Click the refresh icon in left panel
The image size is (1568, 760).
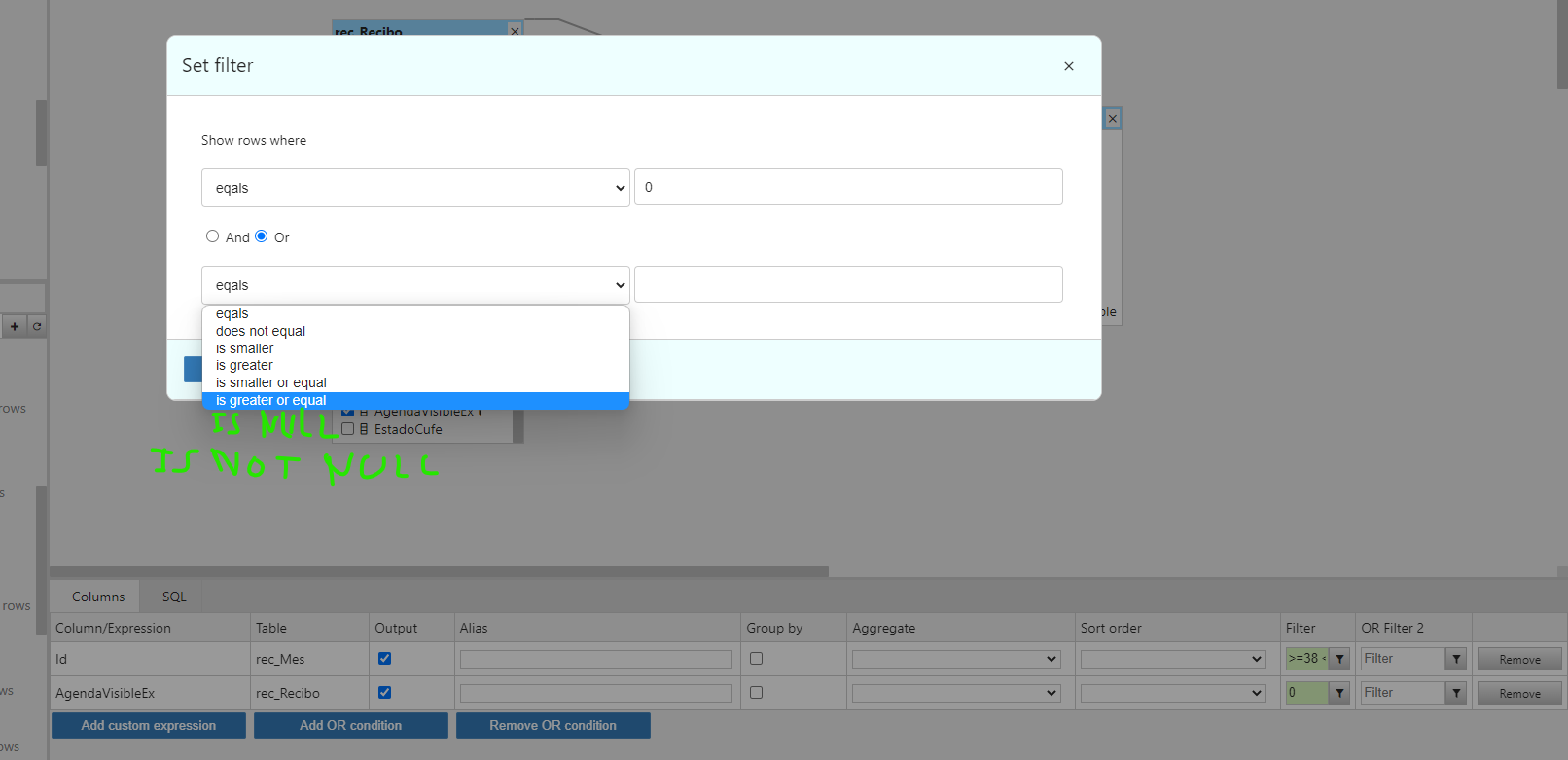37,326
